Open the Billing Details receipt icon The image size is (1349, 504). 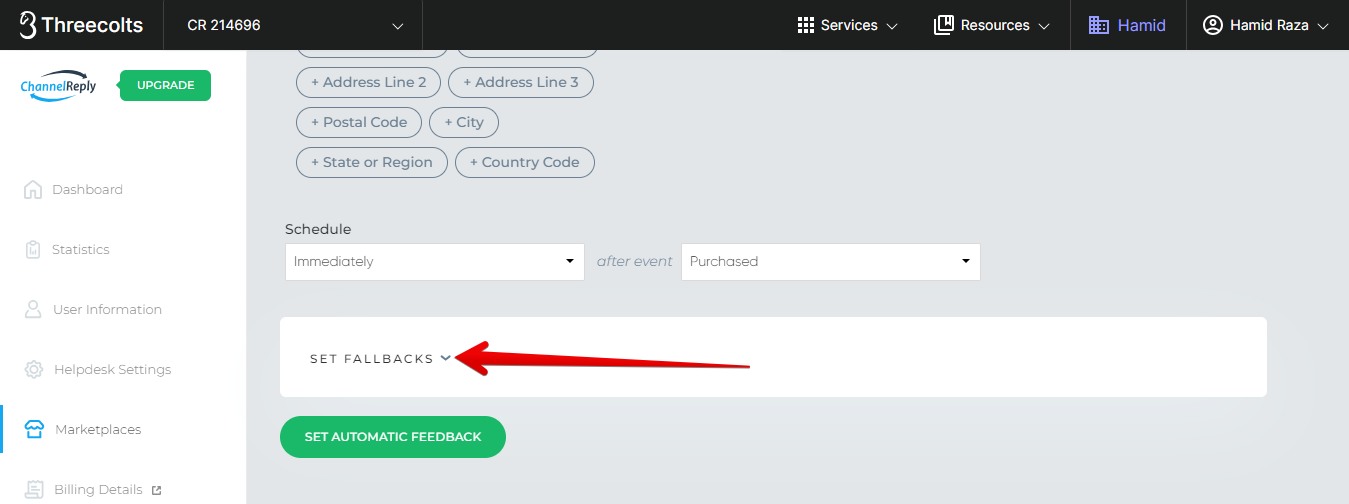pos(34,489)
